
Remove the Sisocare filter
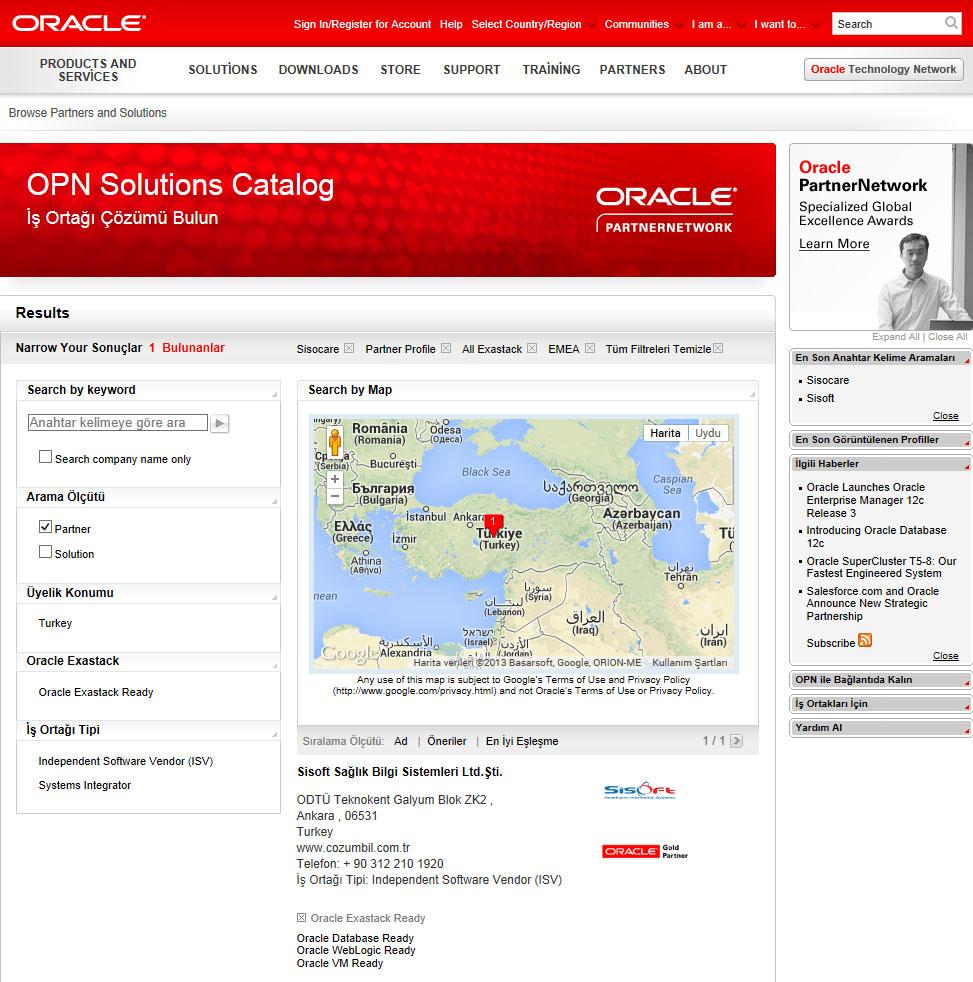[x=349, y=348]
